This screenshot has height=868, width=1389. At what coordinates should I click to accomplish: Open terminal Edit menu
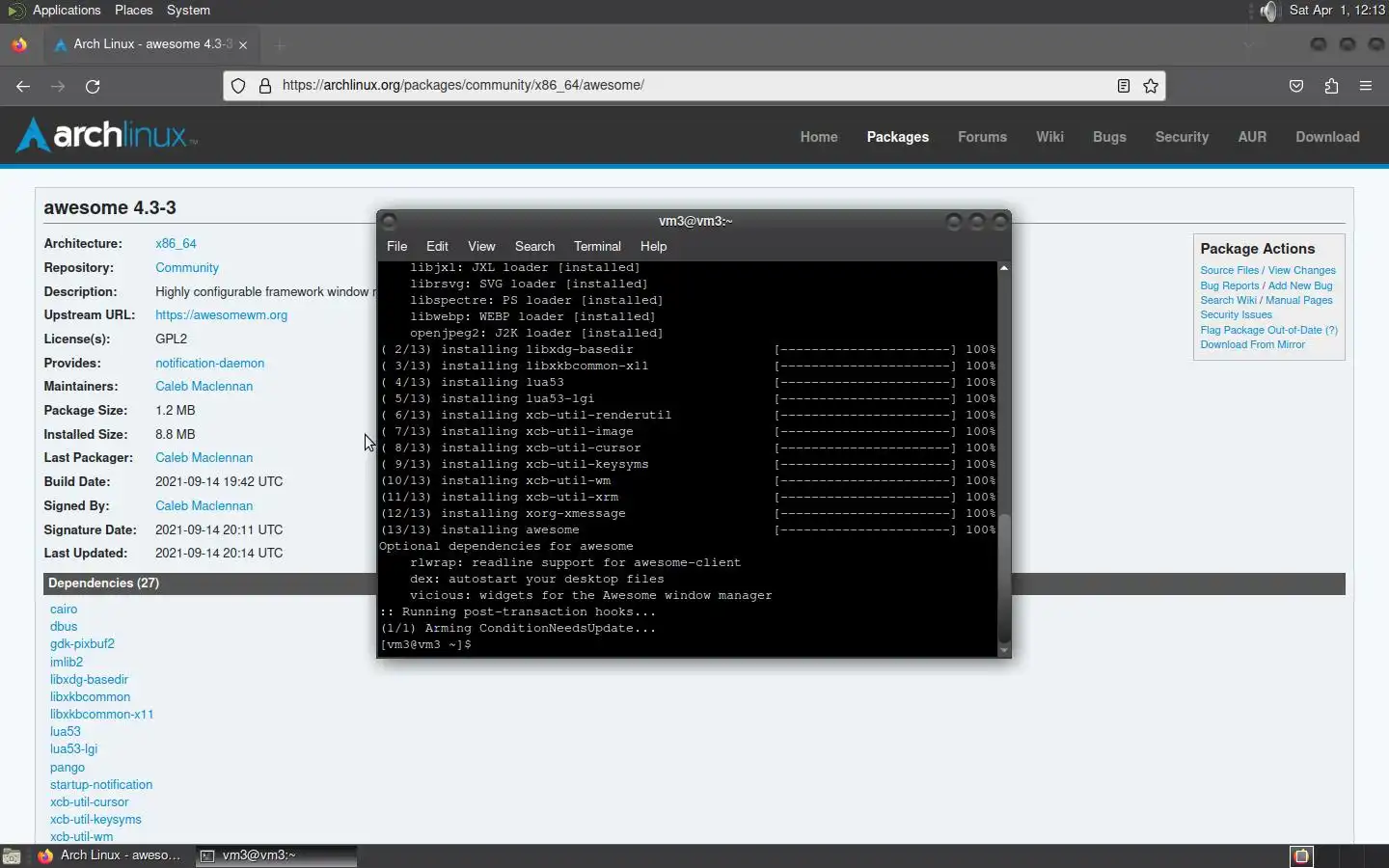point(437,246)
